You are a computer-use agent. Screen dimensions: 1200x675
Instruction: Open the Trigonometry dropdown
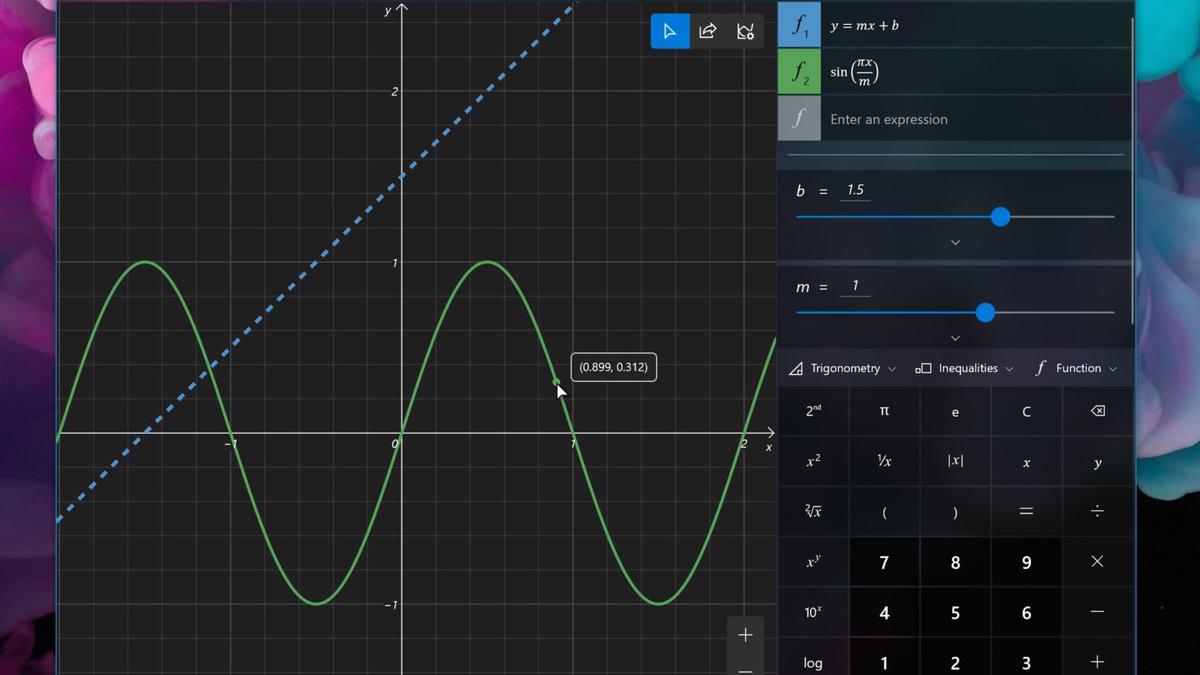click(841, 367)
